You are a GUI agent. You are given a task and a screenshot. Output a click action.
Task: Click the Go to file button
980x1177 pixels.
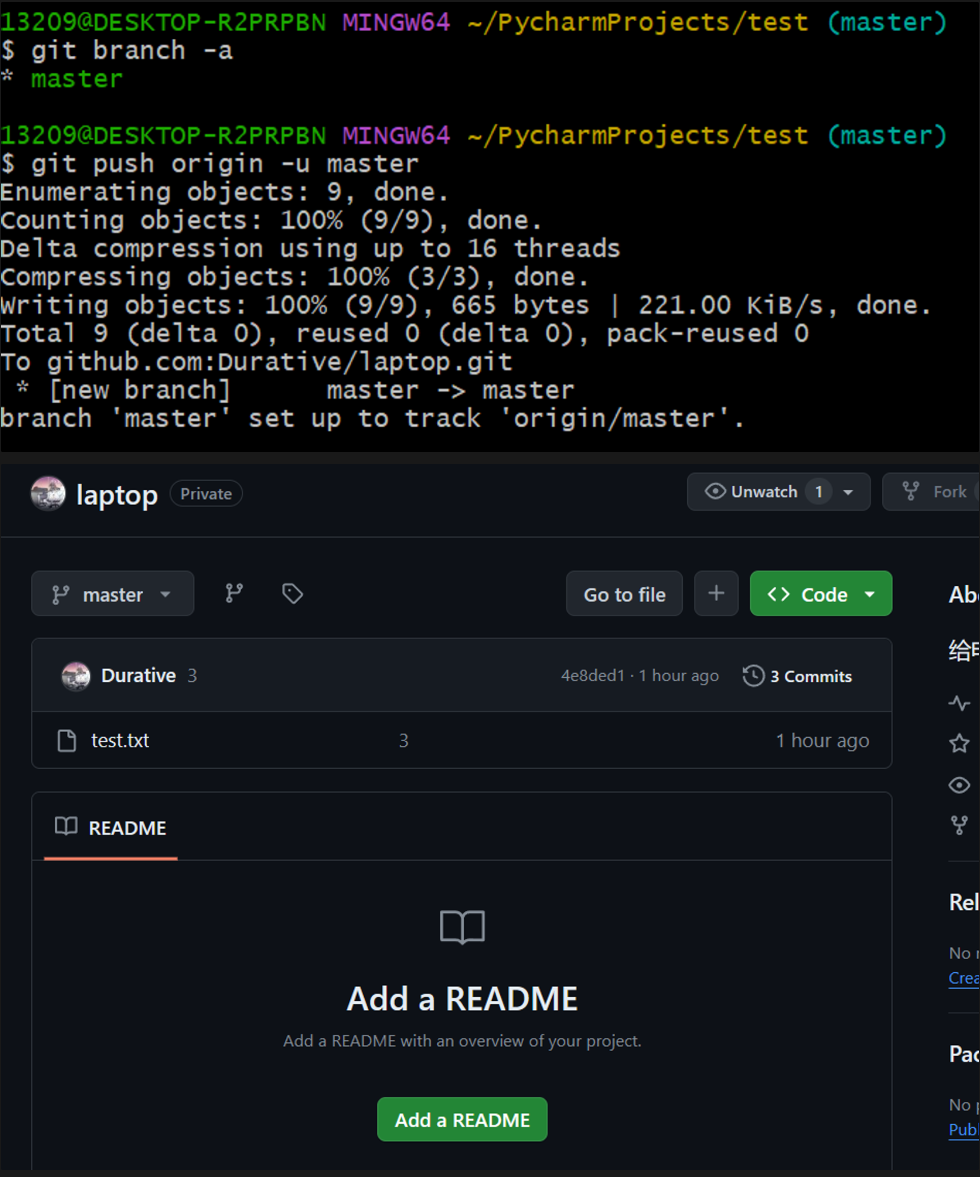624,594
